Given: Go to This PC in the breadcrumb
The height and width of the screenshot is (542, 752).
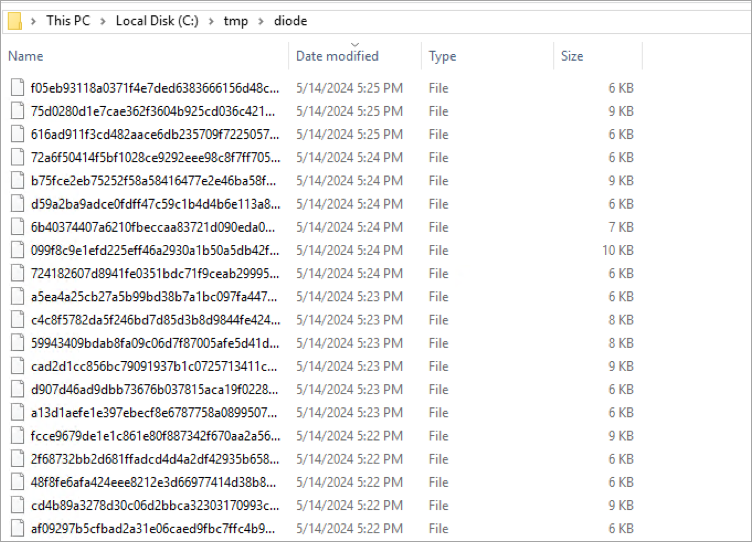Looking at the screenshot, I should (x=68, y=21).
